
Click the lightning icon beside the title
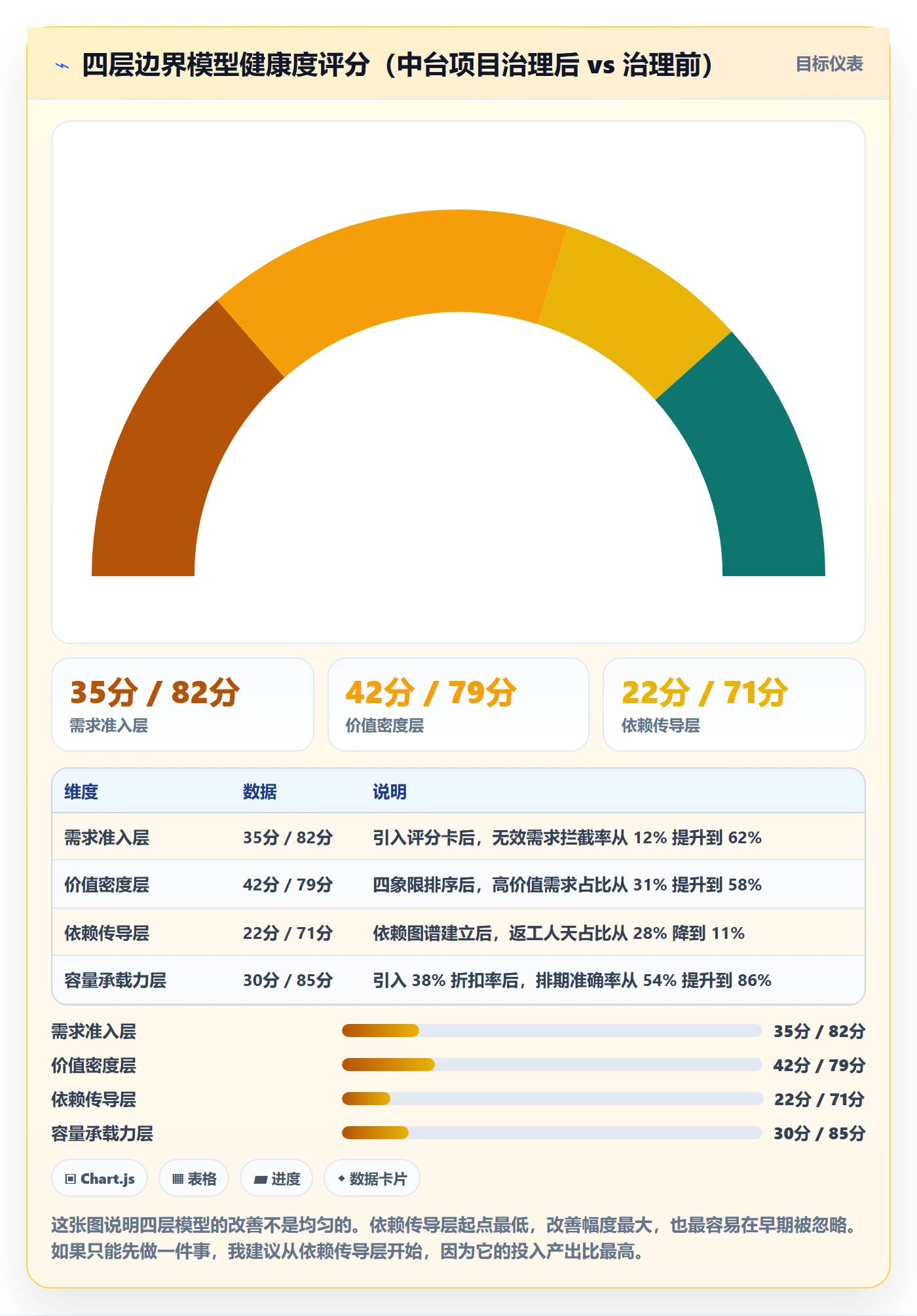[x=62, y=65]
